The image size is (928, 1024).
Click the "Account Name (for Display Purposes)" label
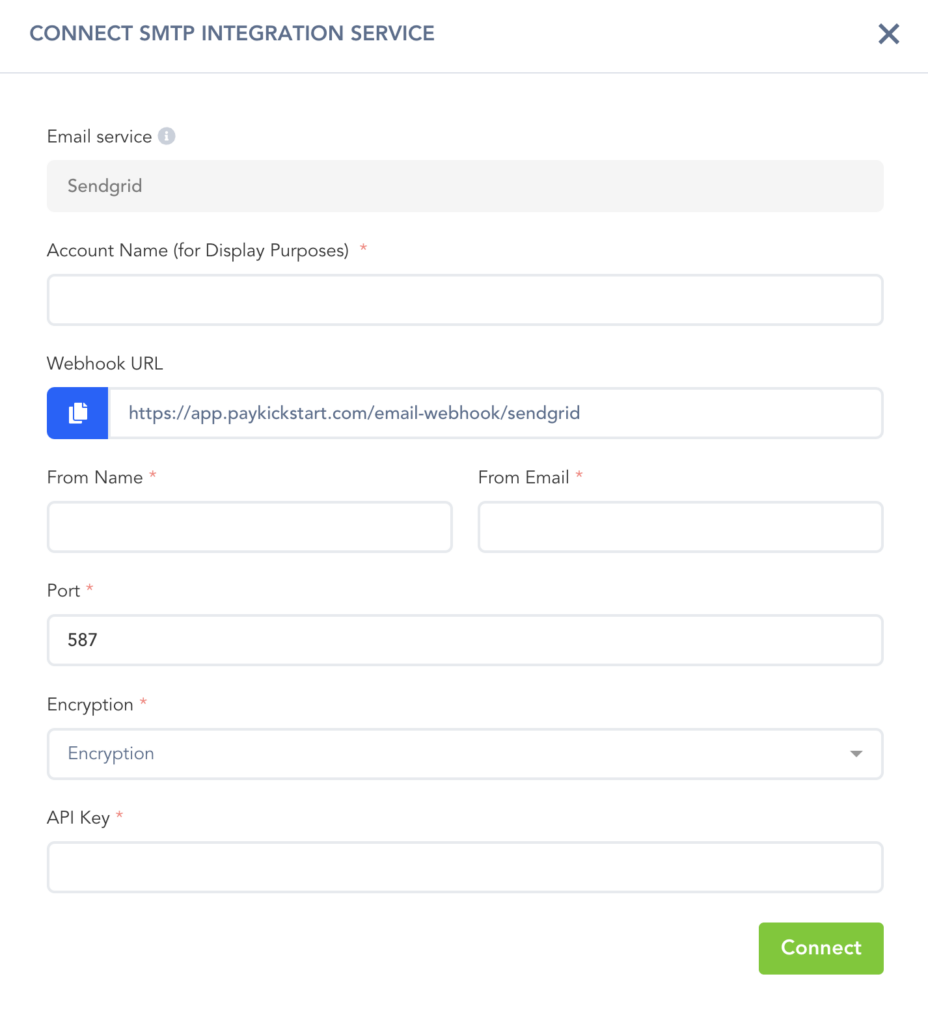pyautogui.click(x=198, y=250)
